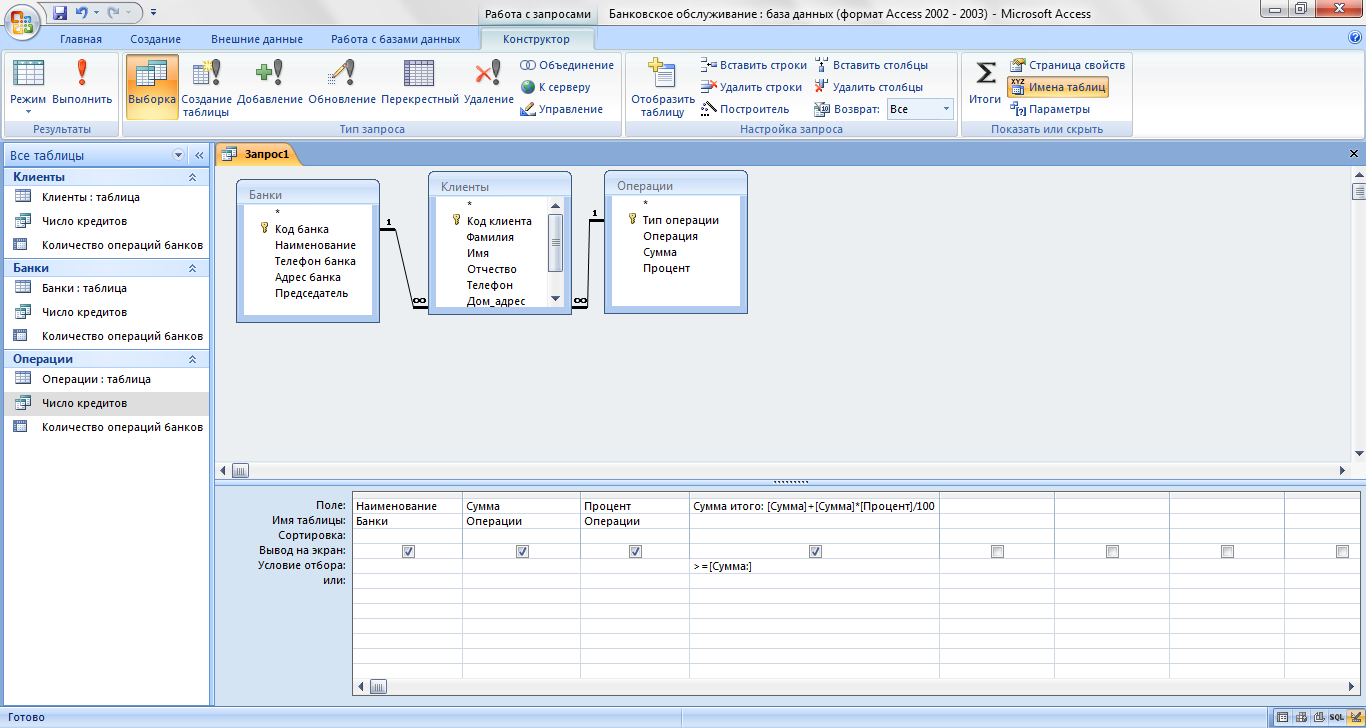Open Отобразить таблицу dialog
The image size is (1366, 728).
tap(662, 88)
